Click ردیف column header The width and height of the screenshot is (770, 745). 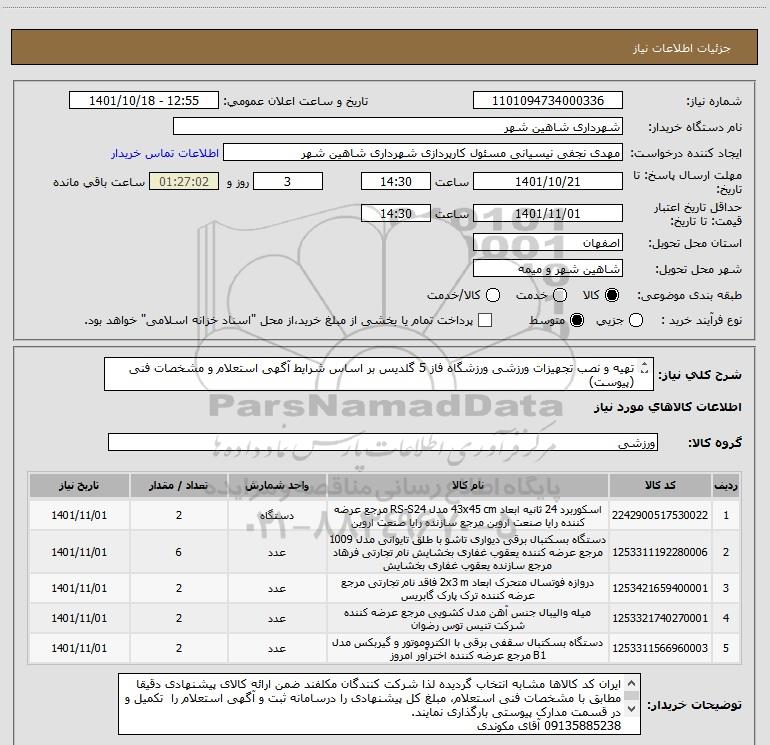click(x=726, y=486)
